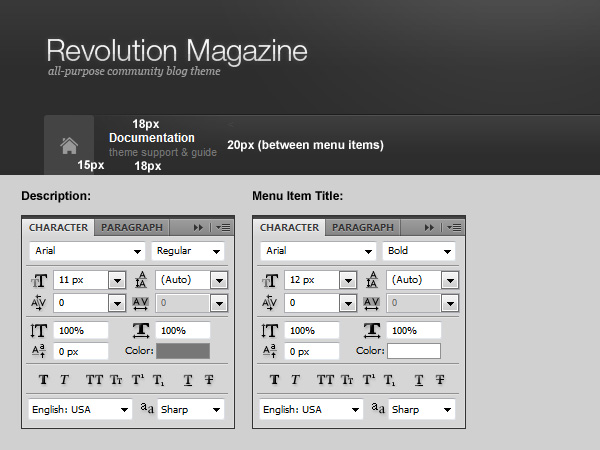Click gray color swatch in Description panel
Screen dimensions: 600x450
click(183, 351)
